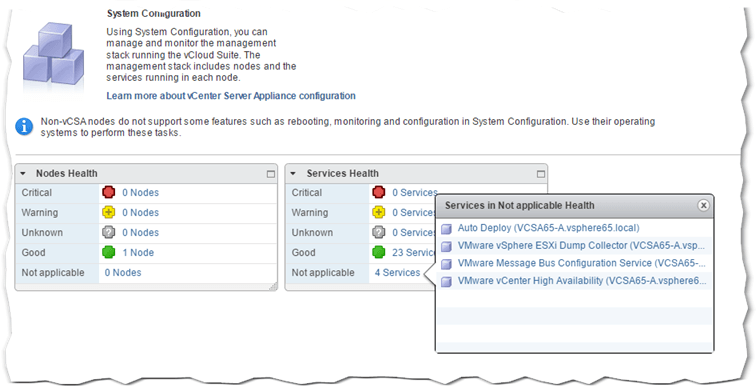
Task: Click the vCenter High Availability service icon
Action: click(x=446, y=282)
